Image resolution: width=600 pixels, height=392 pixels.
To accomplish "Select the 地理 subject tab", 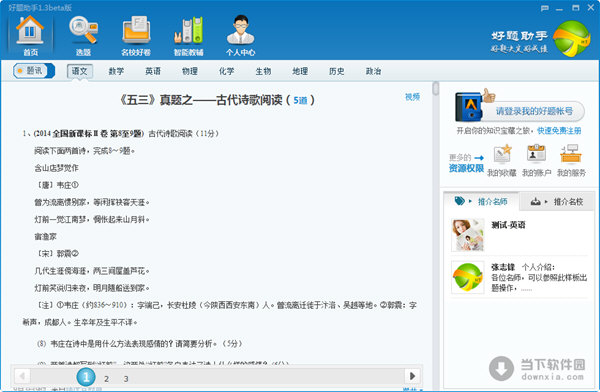I will (300, 71).
